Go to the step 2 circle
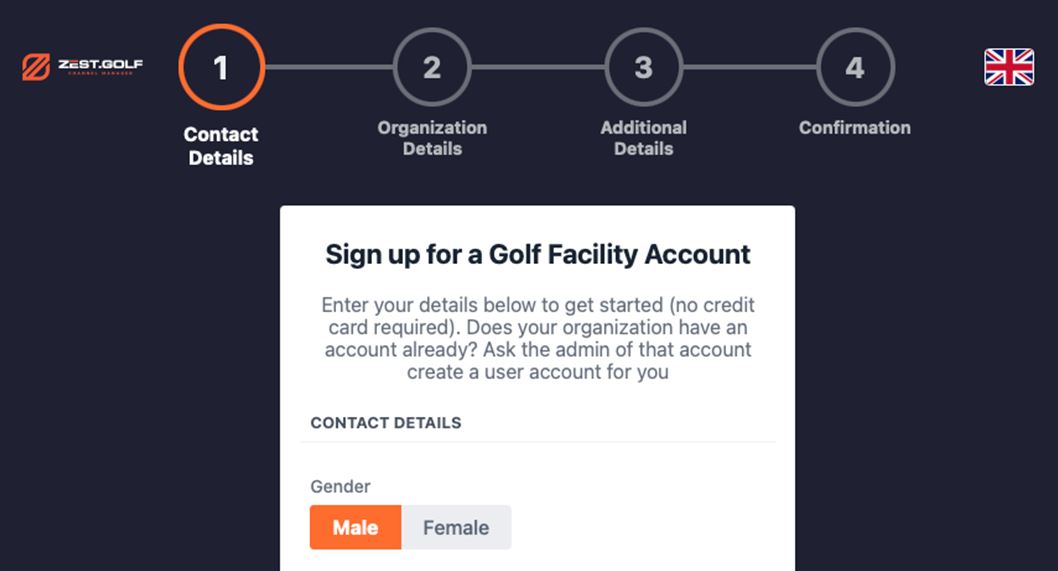The height and width of the screenshot is (571, 1058). pyautogui.click(x=432, y=67)
